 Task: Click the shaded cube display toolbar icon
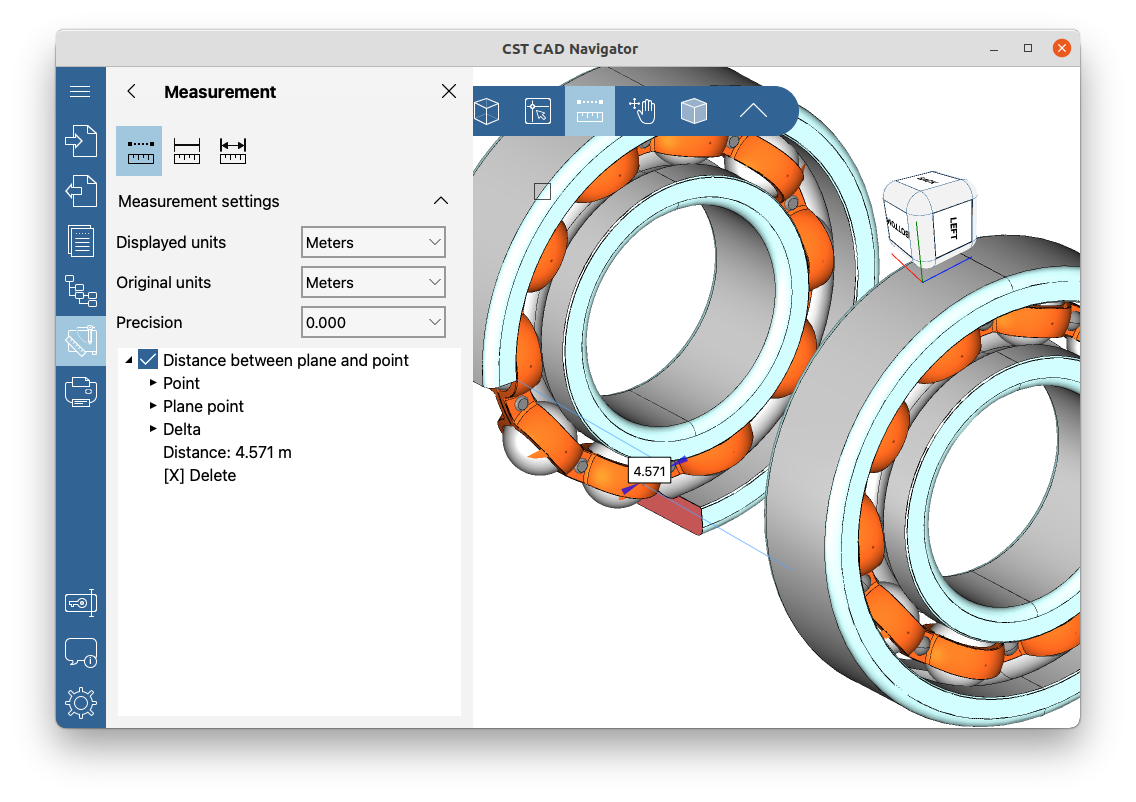pos(693,111)
